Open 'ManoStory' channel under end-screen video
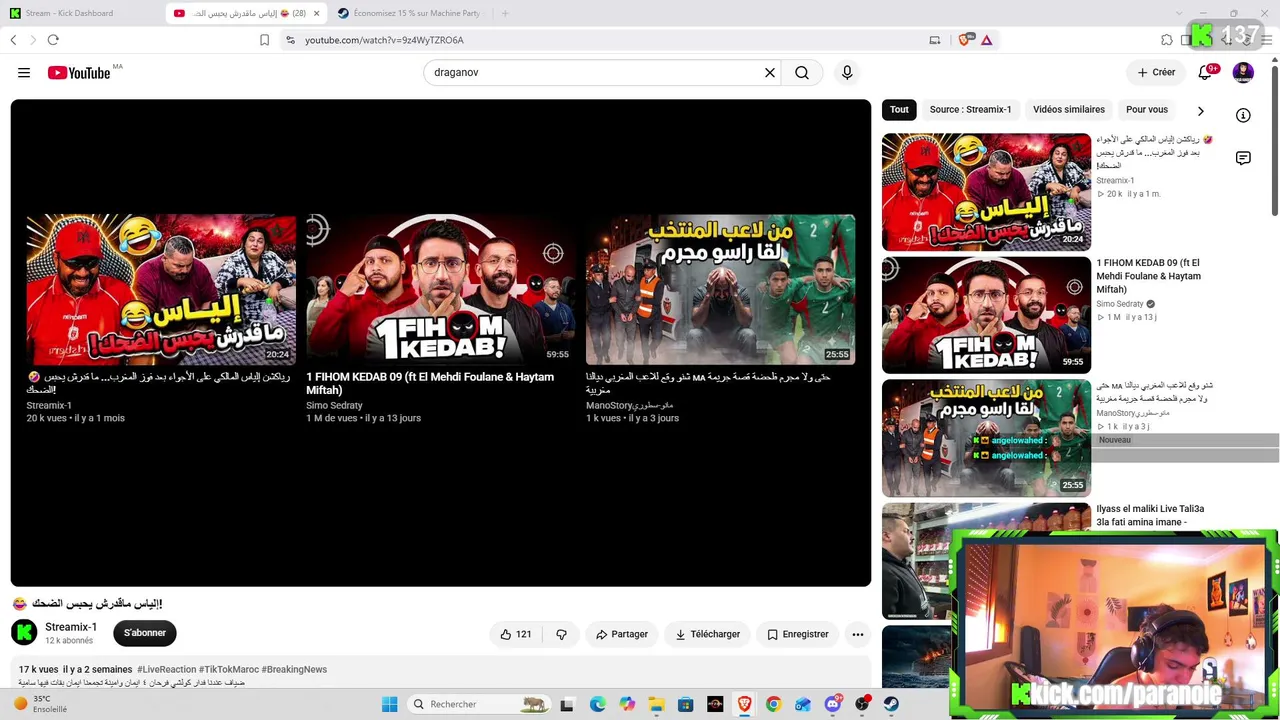Screen dimensions: 1280x720 click(630, 405)
